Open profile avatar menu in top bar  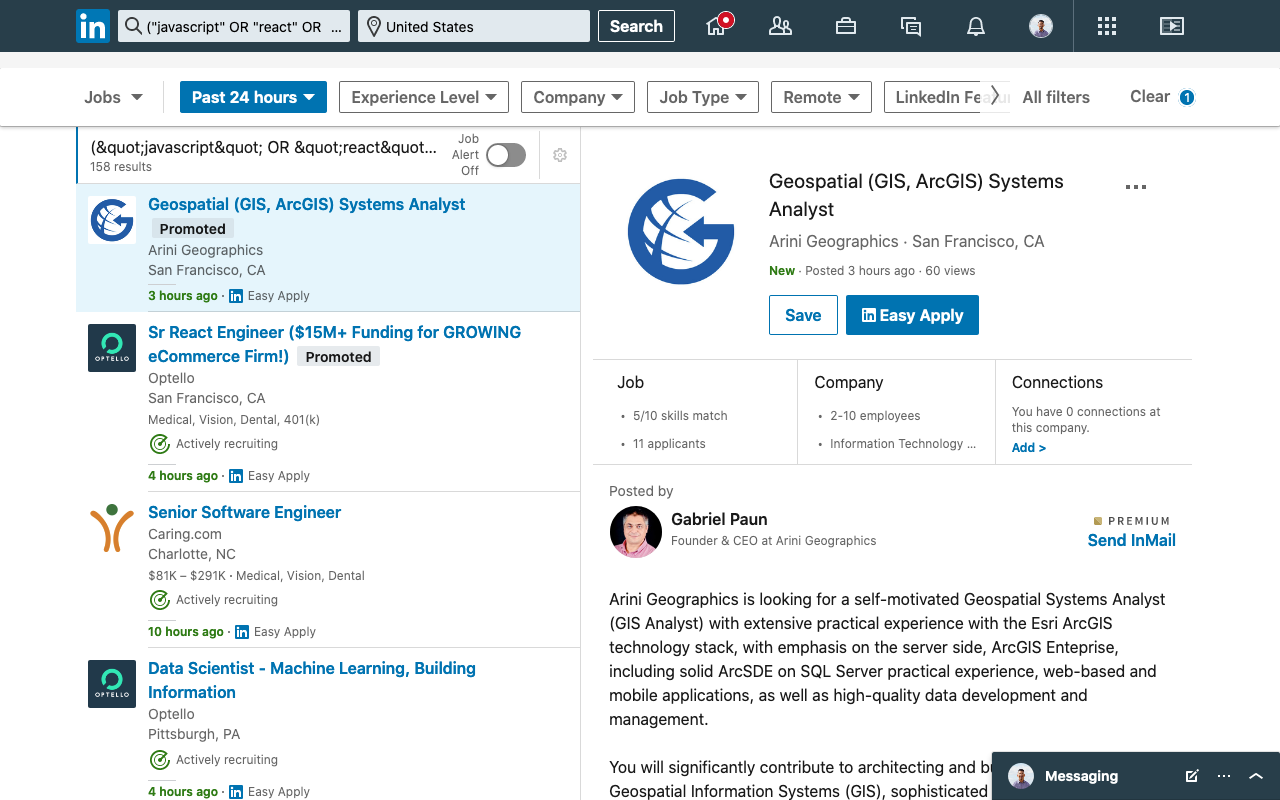pyautogui.click(x=1041, y=26)
